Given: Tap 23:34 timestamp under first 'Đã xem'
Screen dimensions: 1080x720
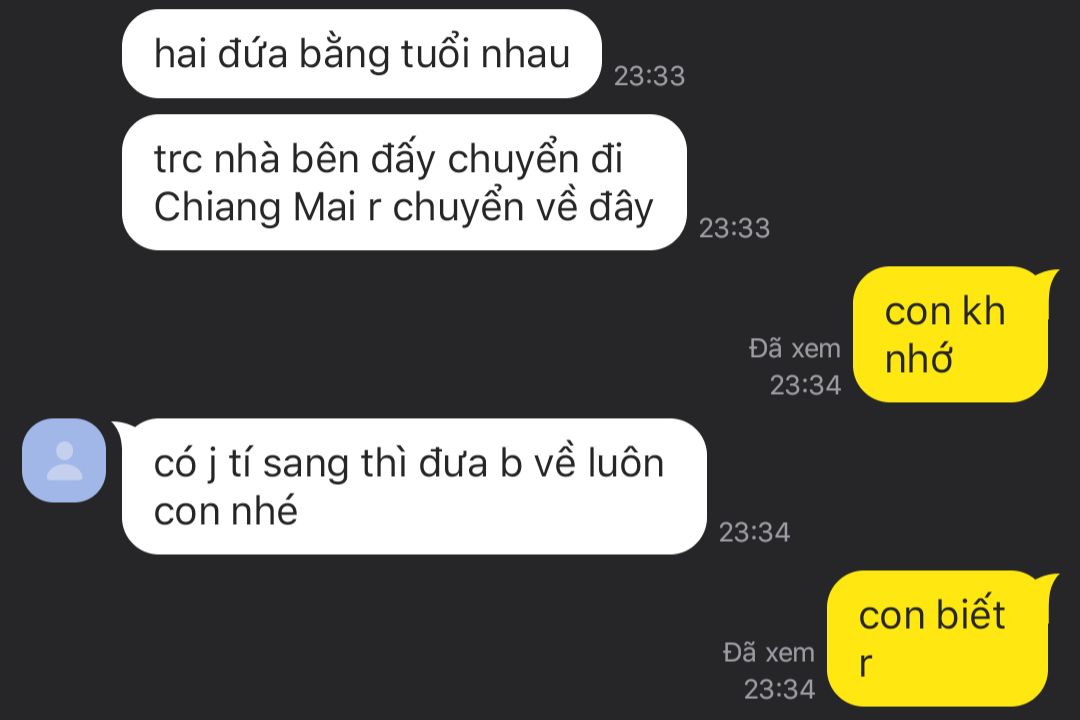Looking at the screenshot, I should 805,385.
